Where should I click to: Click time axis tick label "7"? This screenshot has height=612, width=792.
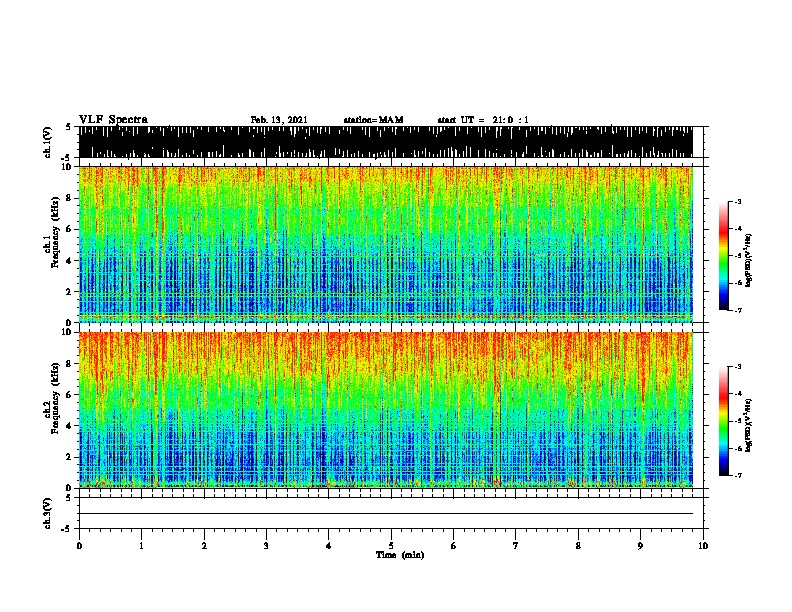coord(516,546)
